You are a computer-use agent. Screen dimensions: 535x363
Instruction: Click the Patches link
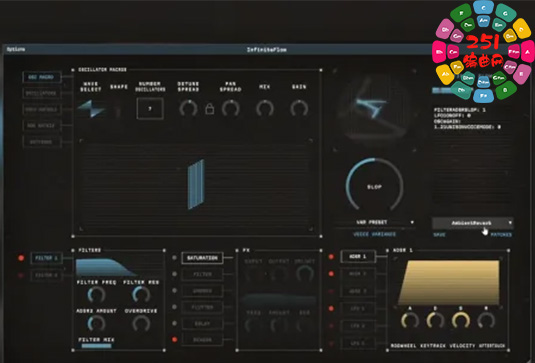[x=501, y=235]
